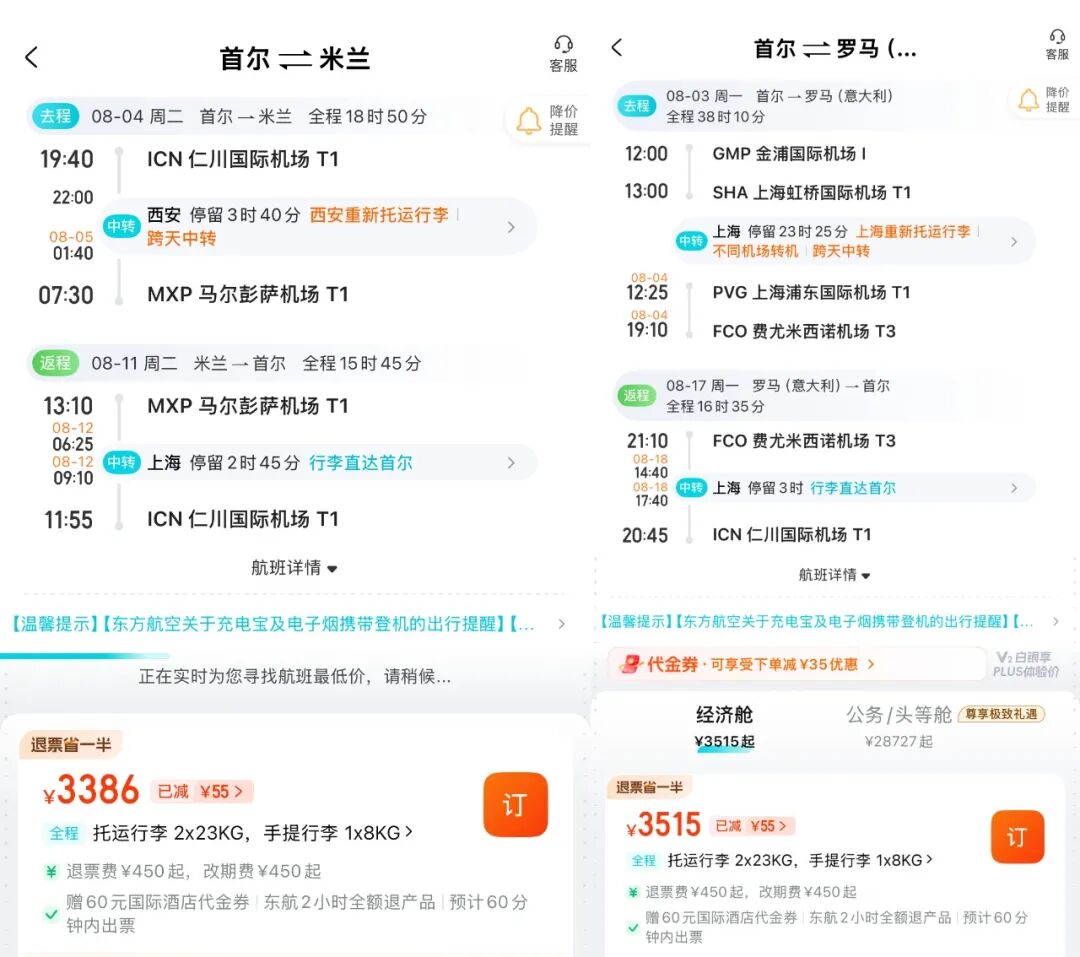Tap 赠60元国际酒店代金券 on the ¥3515 fare
Image resolution: width=1080 pixels, height=957 pixels.
click(721, 917)
